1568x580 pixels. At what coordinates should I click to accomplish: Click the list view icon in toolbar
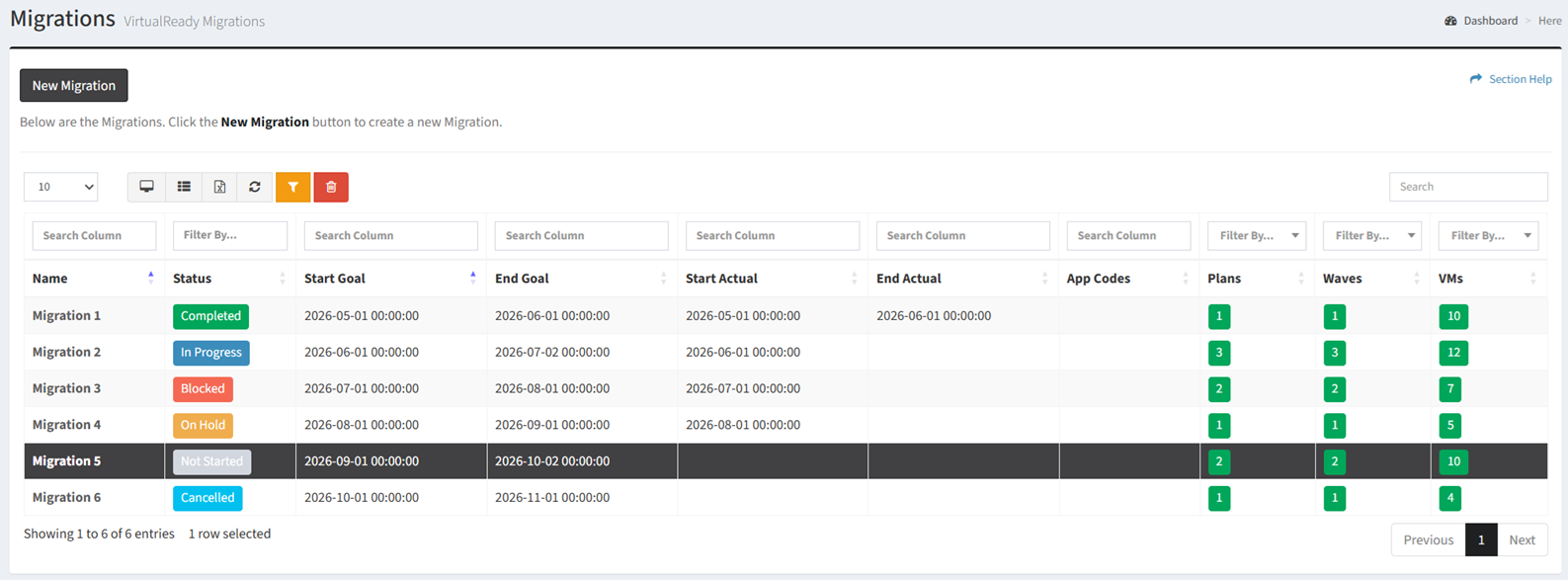[184, 187]
